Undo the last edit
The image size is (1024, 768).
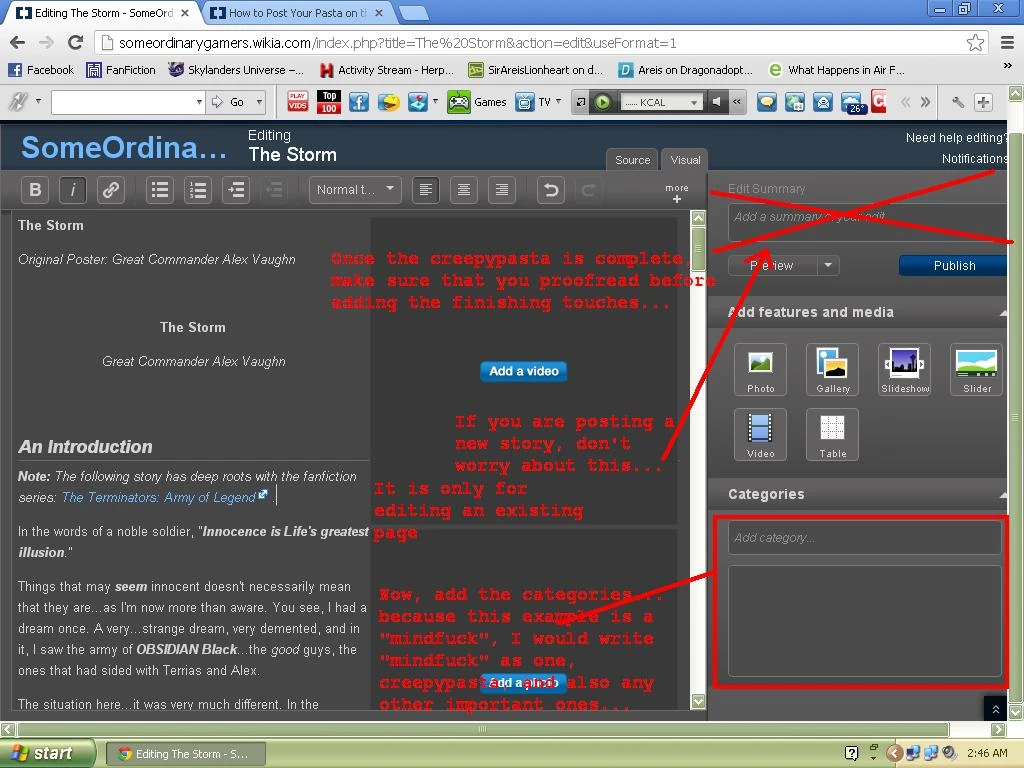coord(551,190)
